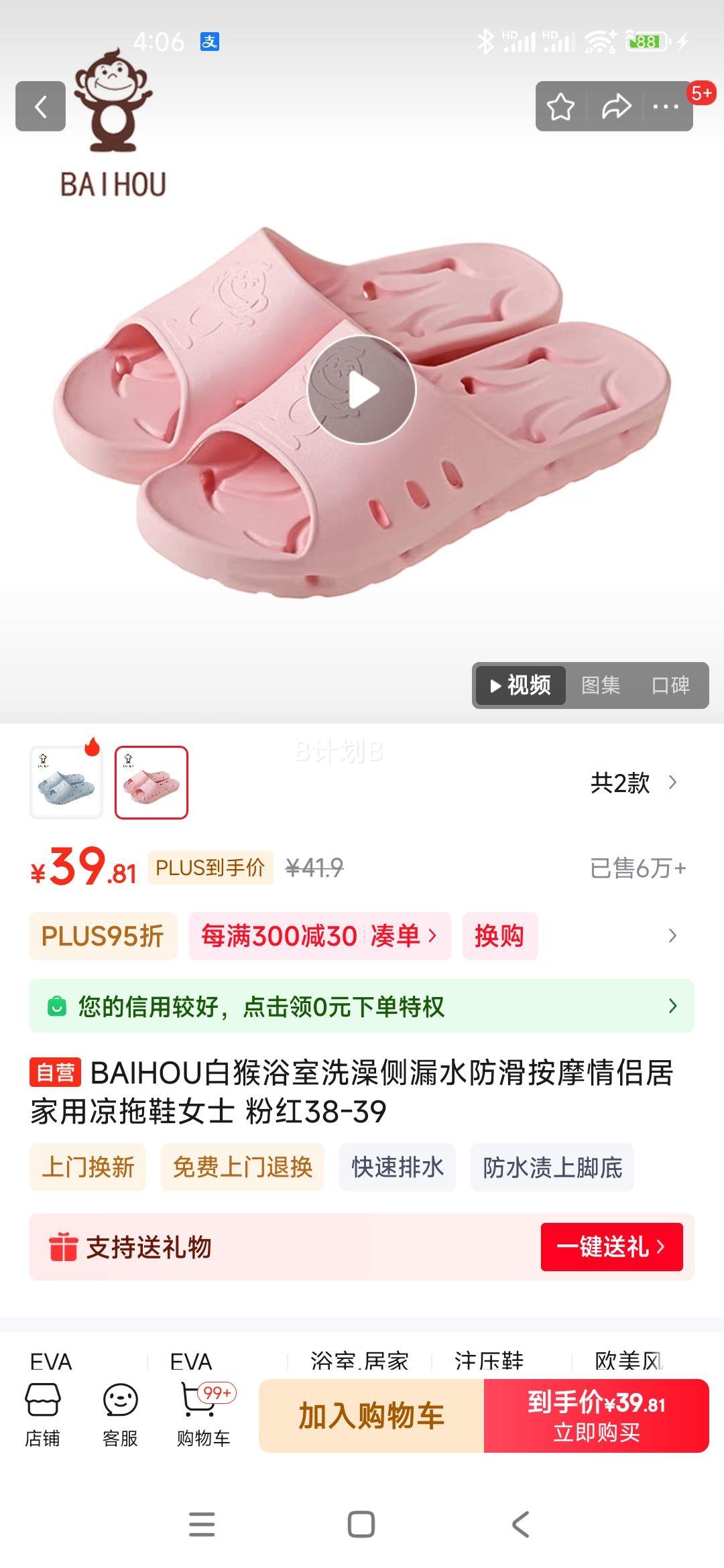Open the three-dot more options menu
The width and height of the screenshot is (724, 1568).
(x=666, y=107)
